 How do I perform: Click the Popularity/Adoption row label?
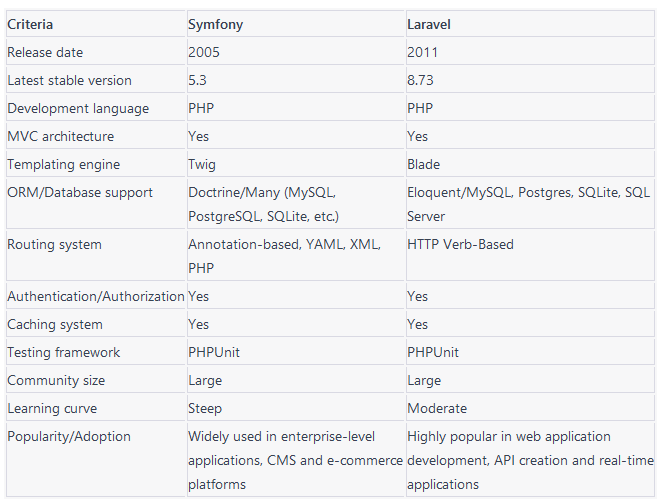click(96, 460)
